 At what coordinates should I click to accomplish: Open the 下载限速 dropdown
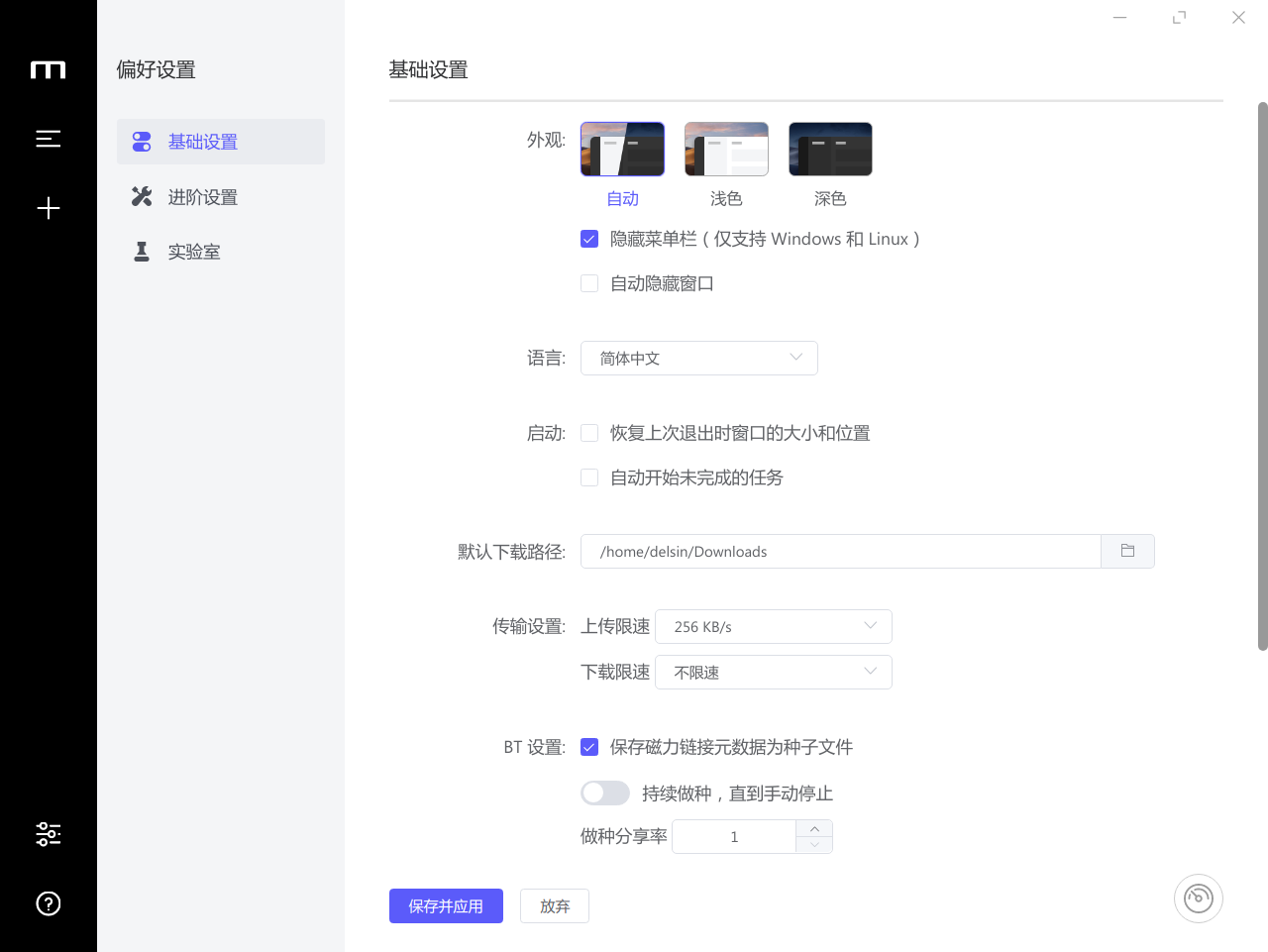tap(773, 672)
